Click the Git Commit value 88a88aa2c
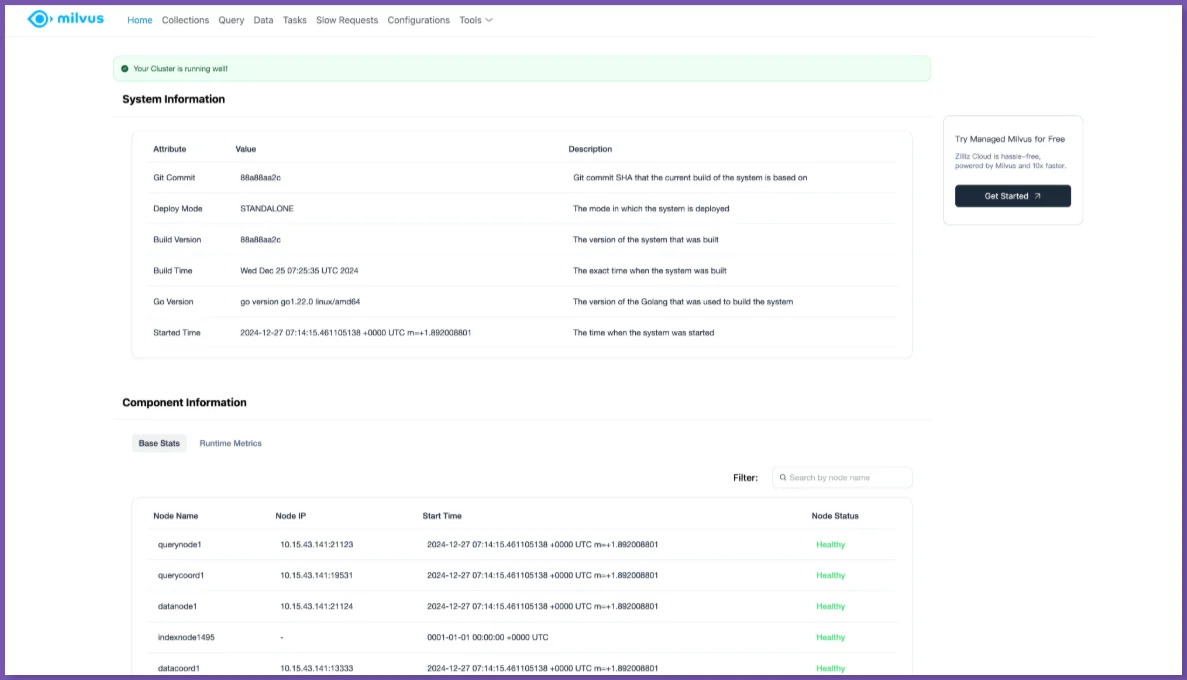 click(x=260, y=178)
